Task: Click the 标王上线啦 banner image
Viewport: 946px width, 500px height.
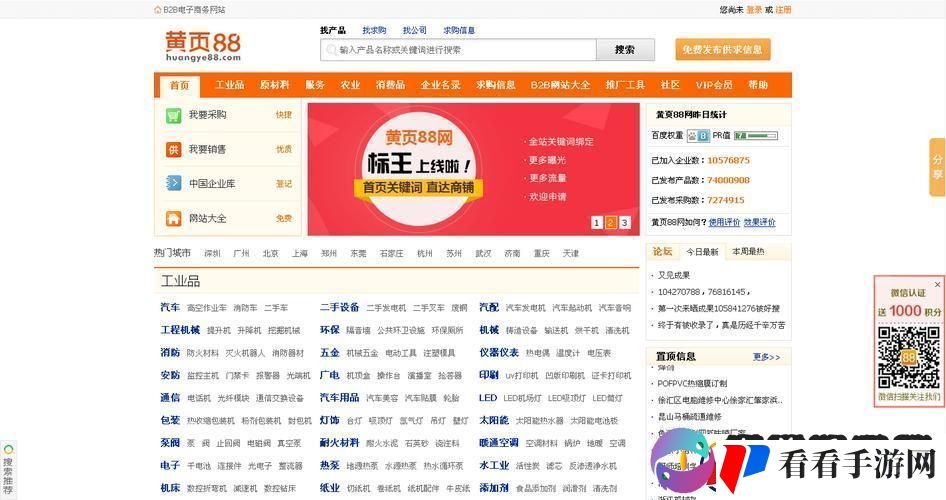Action: (473, 169)
